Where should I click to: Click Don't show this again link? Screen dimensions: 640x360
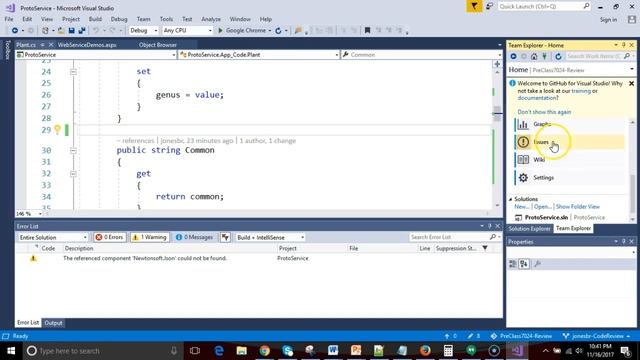pyautogui.click(x=544, y=112)
